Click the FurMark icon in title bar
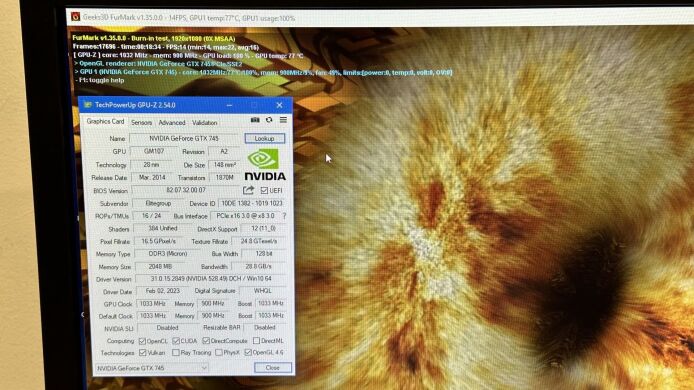Image resolution: width=694 pixels, height=390 pixels. 76,17
